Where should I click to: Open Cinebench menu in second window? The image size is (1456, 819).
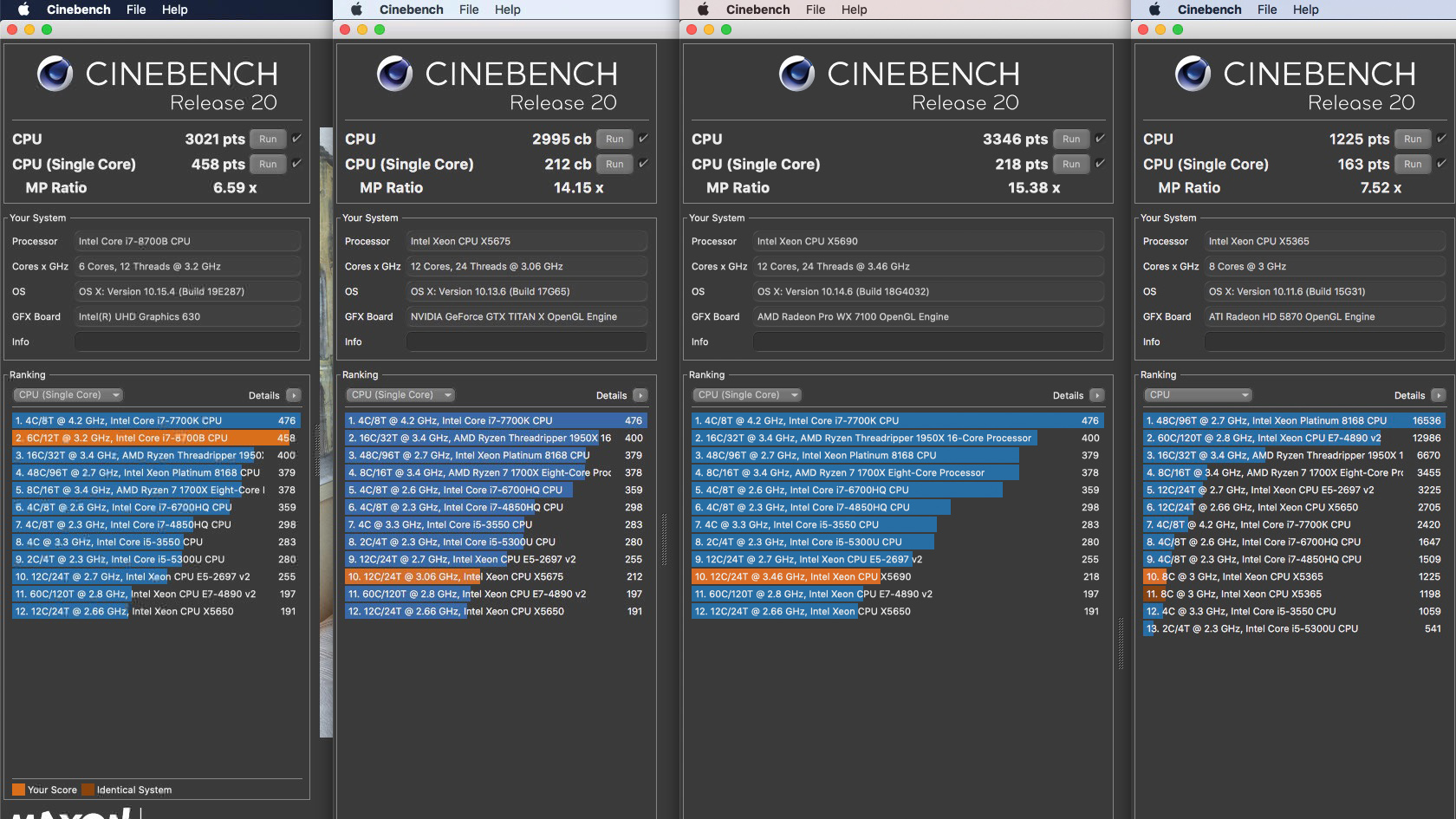click(x=411, y=10)
